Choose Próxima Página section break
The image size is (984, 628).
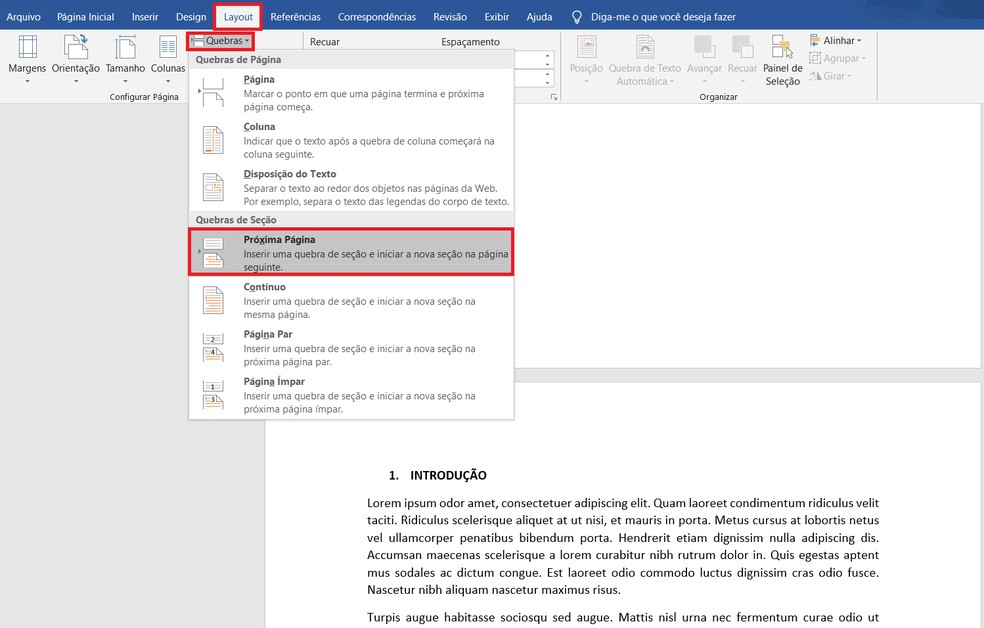pyautogui.click(x=351, y=252)
